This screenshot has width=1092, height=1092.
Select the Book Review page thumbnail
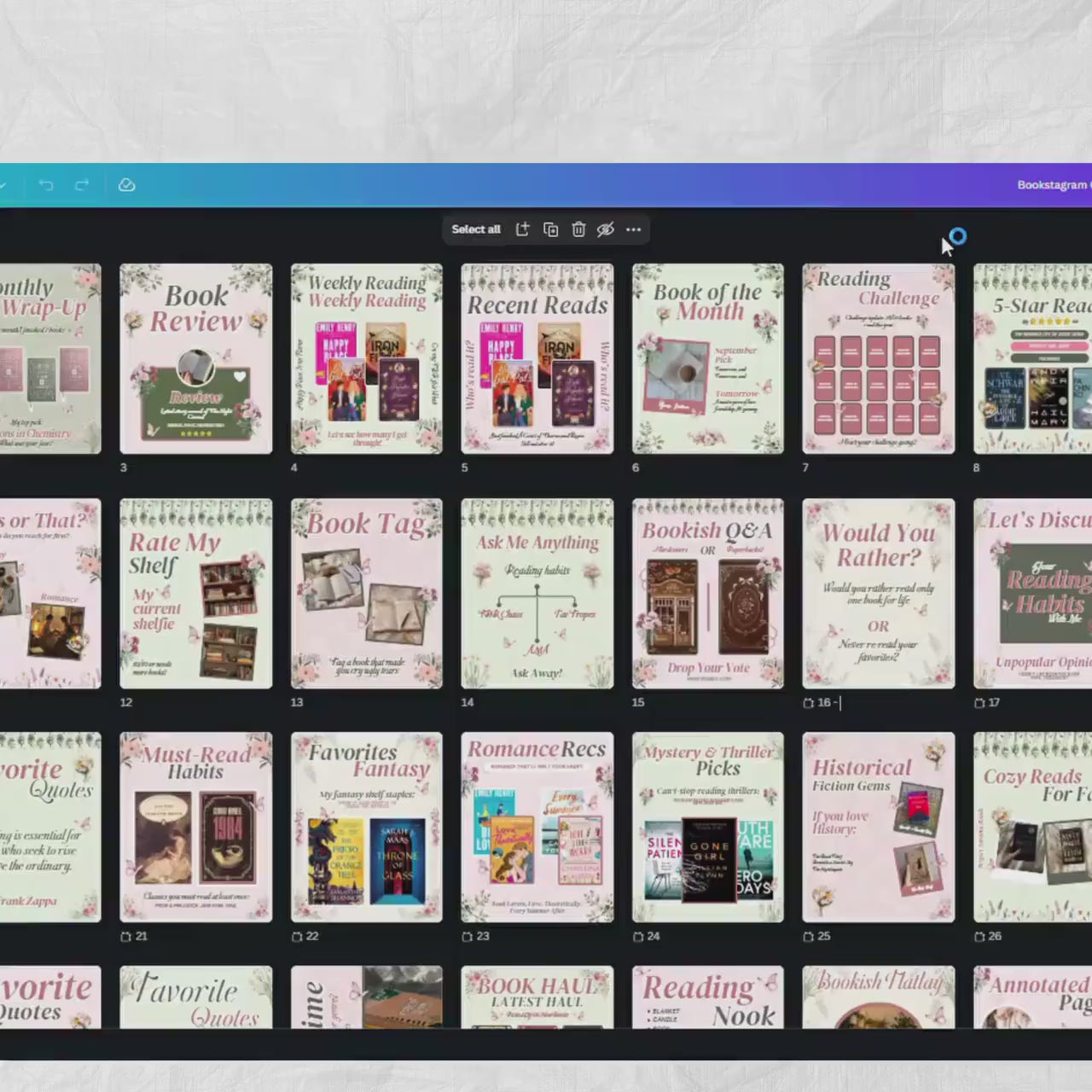pyautogui.click(x=196, y=358)
